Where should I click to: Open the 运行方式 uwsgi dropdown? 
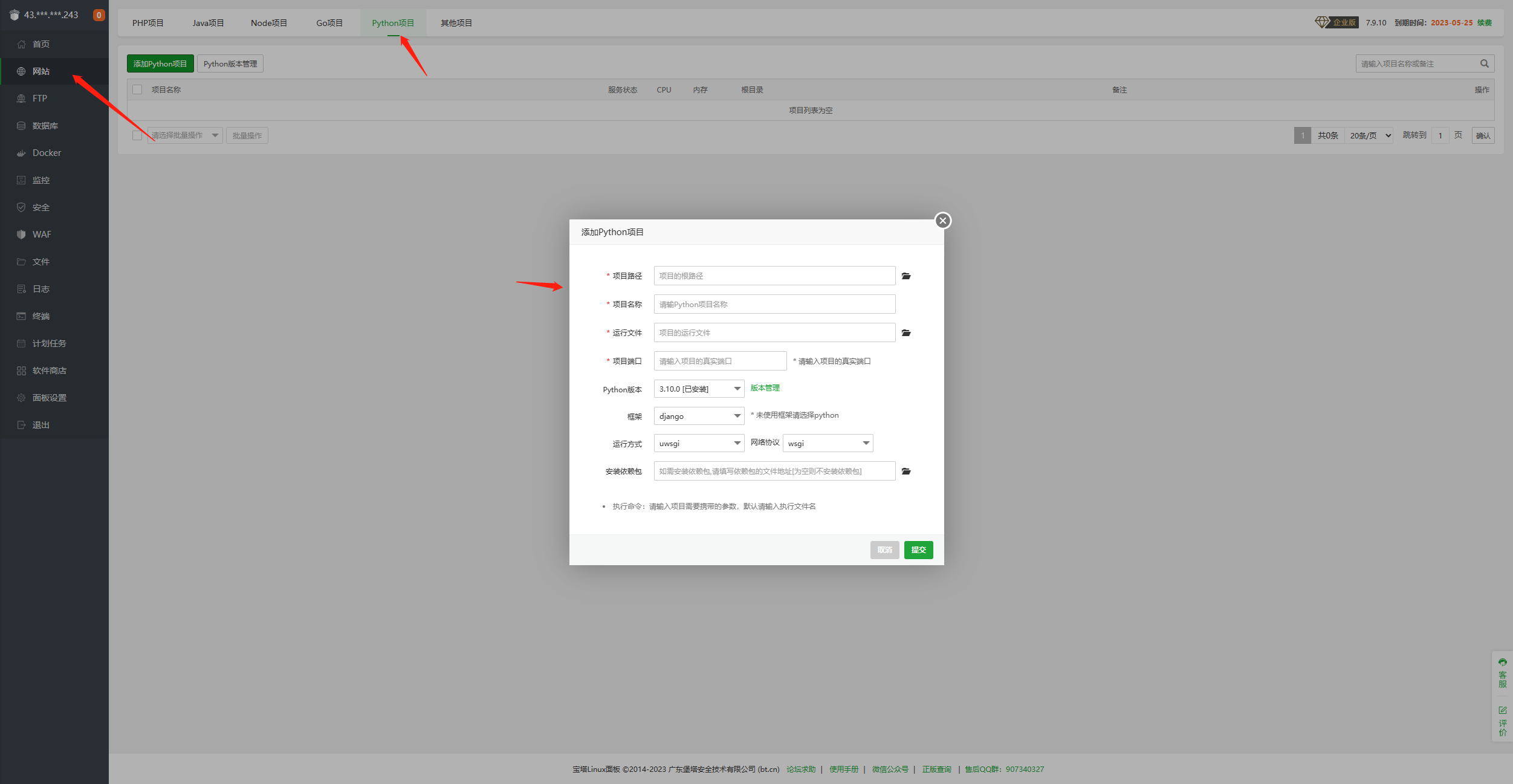tap(699, 443)
